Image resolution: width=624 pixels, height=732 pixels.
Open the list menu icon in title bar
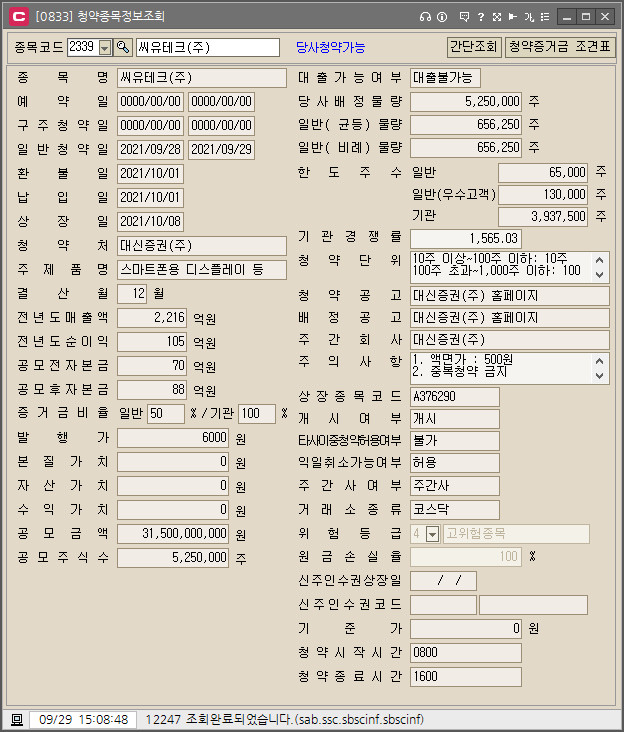coord(545,17)
